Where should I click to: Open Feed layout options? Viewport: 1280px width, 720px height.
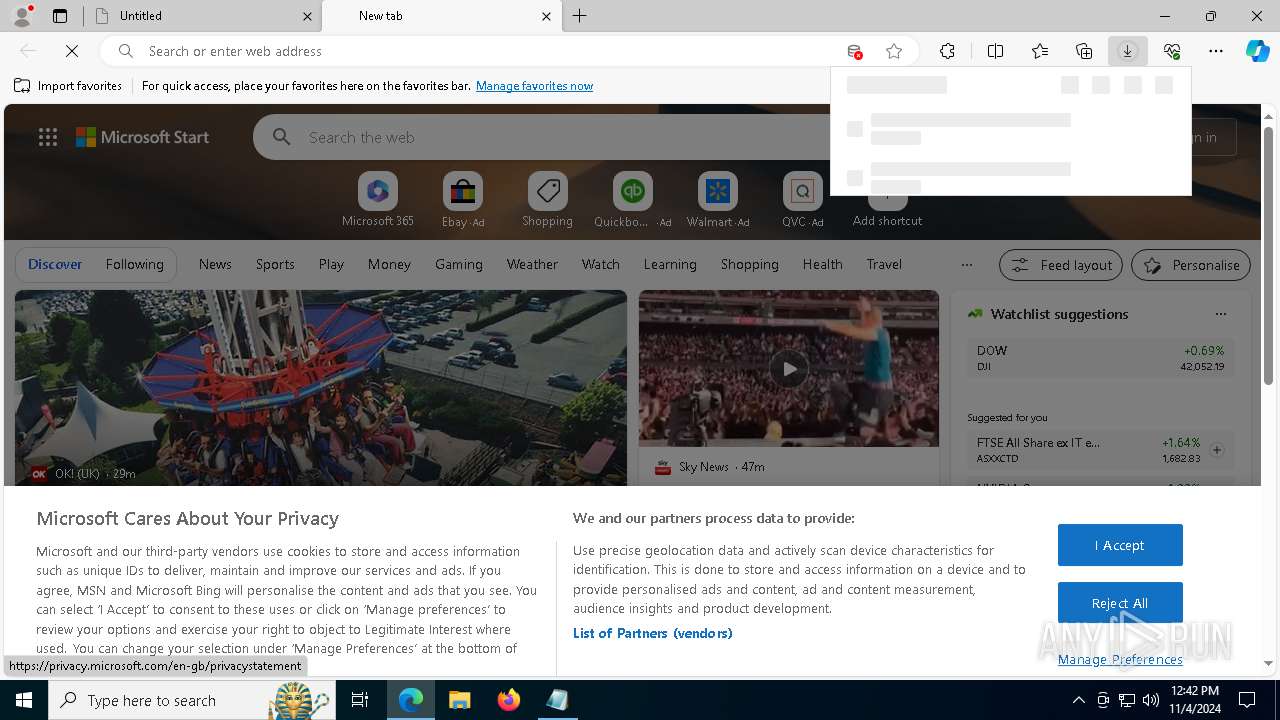[x=1061, y=265]
